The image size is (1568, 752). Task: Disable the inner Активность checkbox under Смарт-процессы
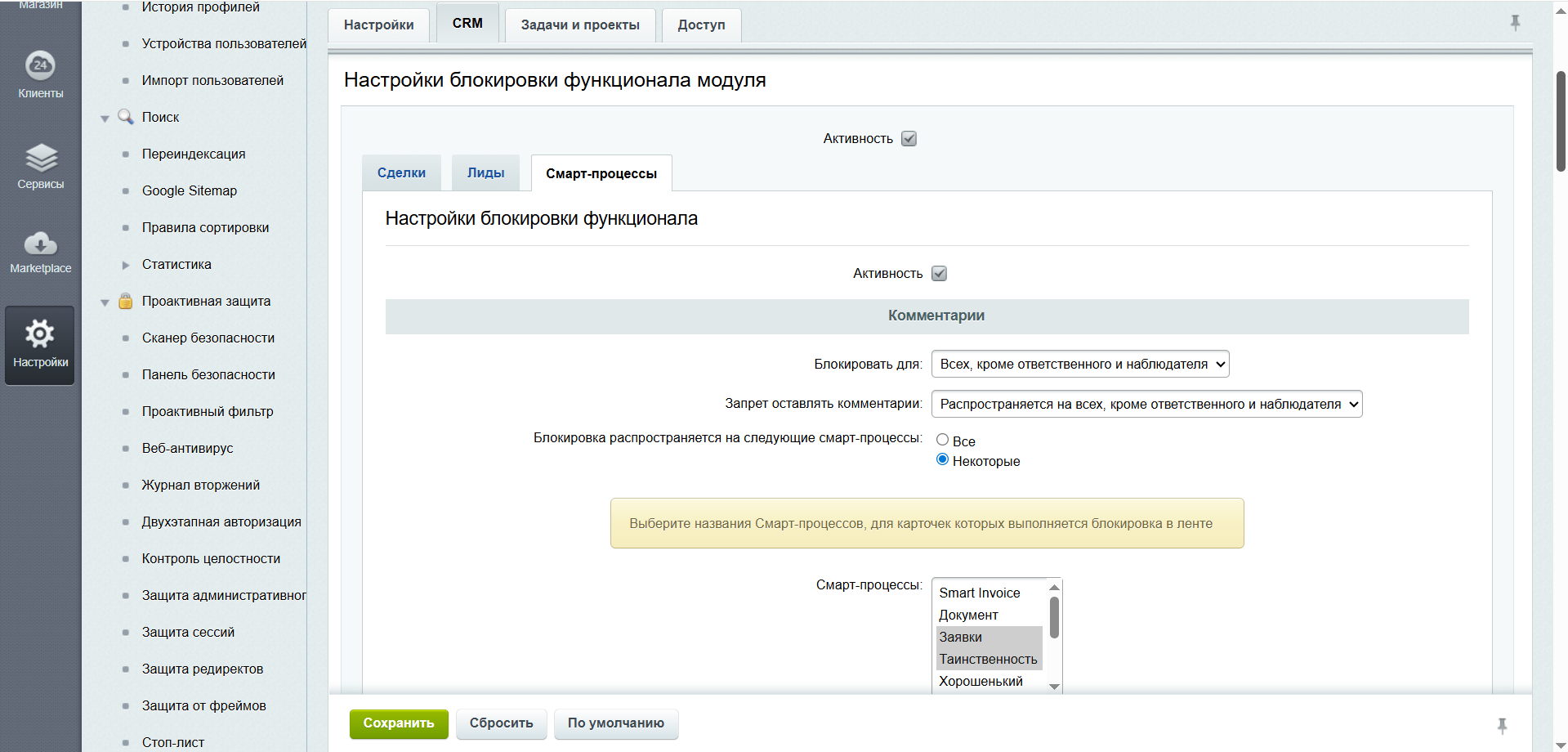[x=939, y=273]
